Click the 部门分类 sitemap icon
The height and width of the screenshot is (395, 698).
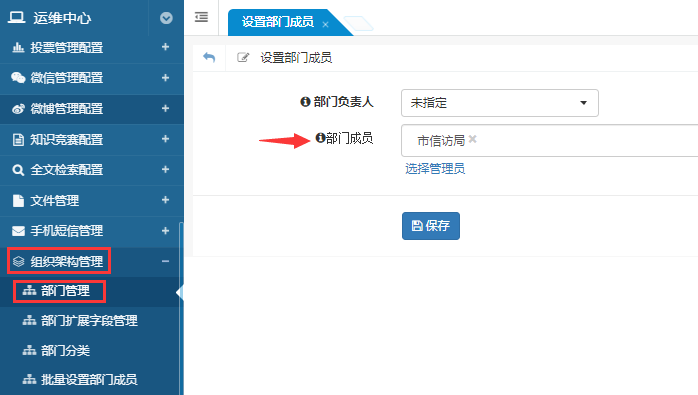tap(29, 350)
